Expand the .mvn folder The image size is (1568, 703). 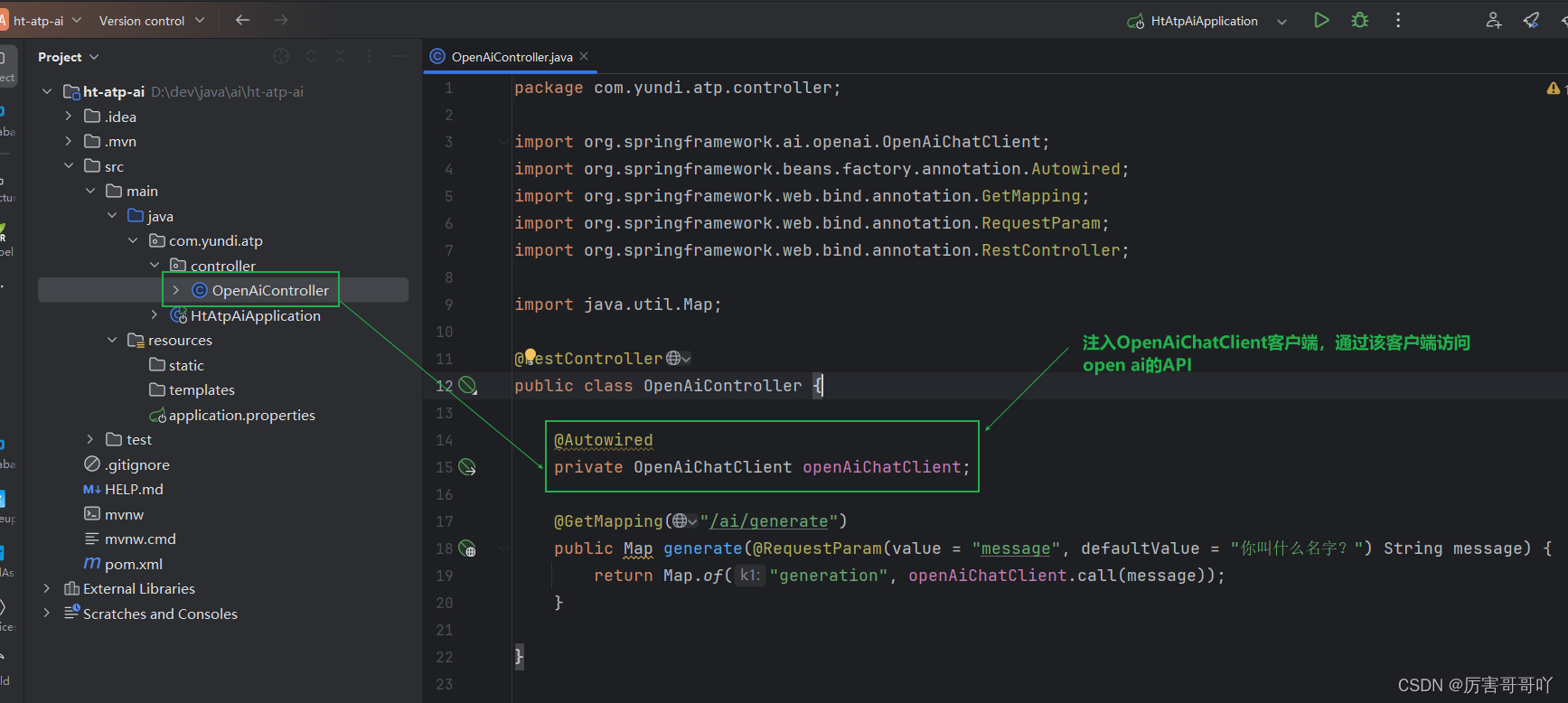click(68, 141)
